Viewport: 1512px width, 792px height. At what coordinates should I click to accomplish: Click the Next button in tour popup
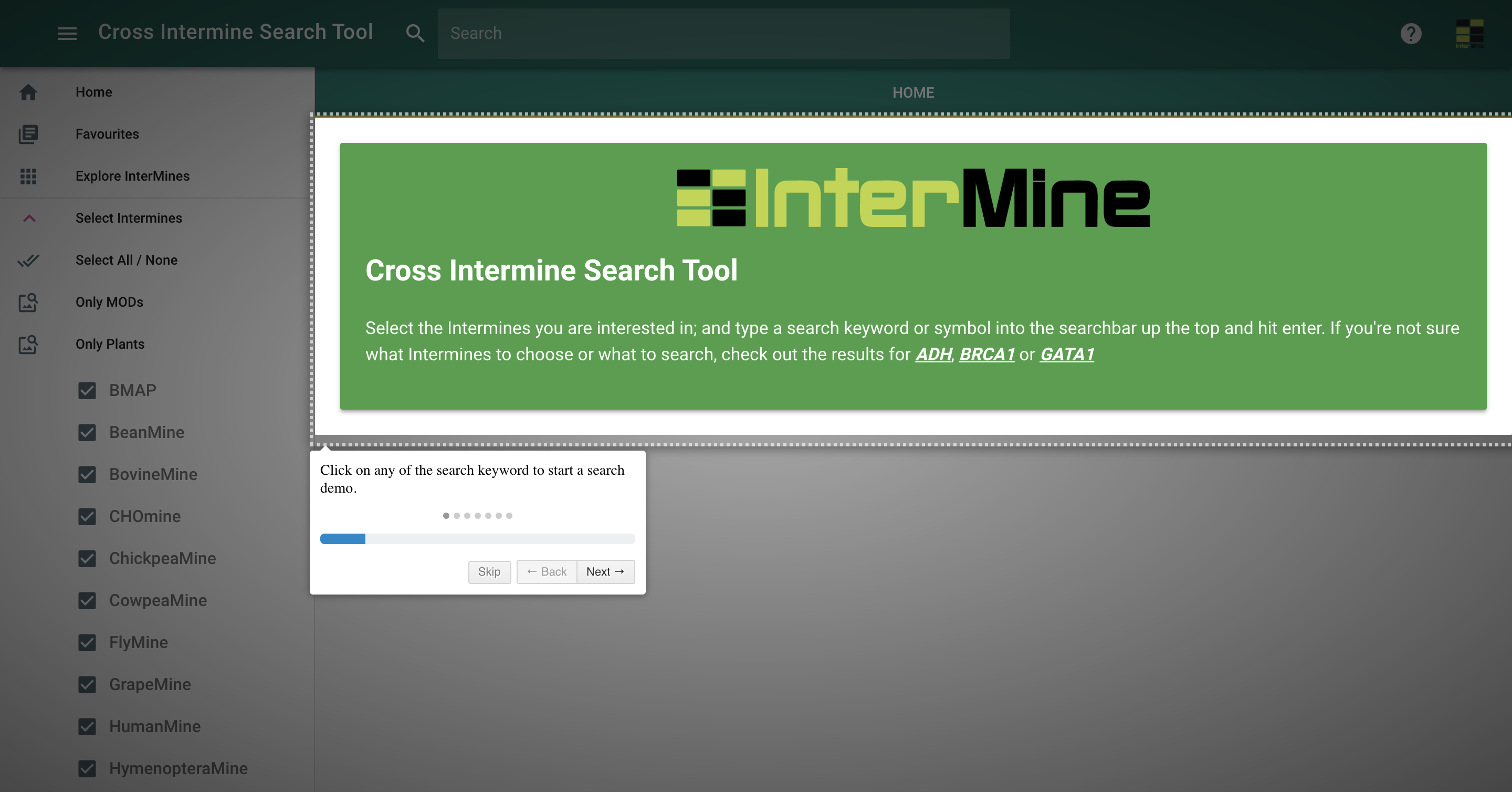[x=605, y=571]
